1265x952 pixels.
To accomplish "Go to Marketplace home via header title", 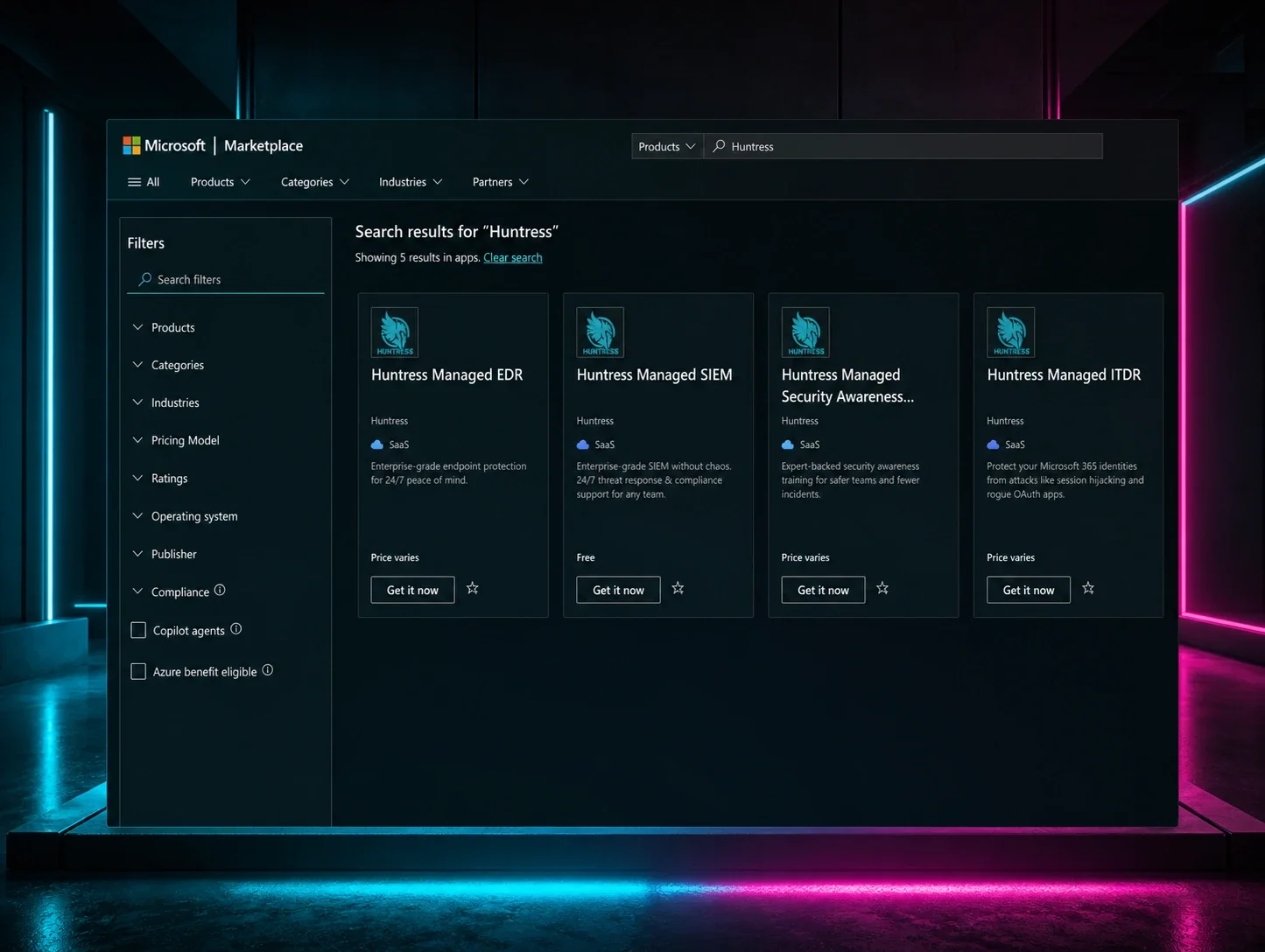I will pos(264,145).
